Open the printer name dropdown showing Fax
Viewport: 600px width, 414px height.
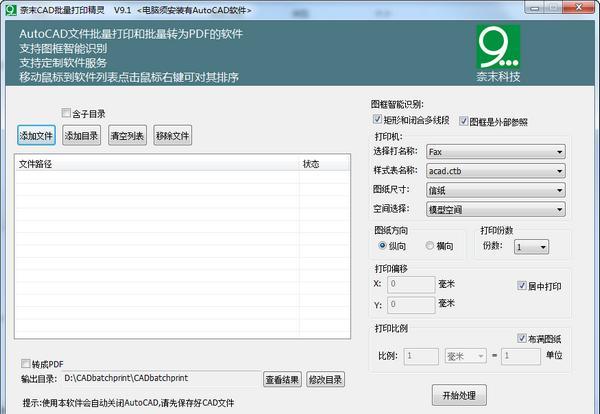(496, 152)
